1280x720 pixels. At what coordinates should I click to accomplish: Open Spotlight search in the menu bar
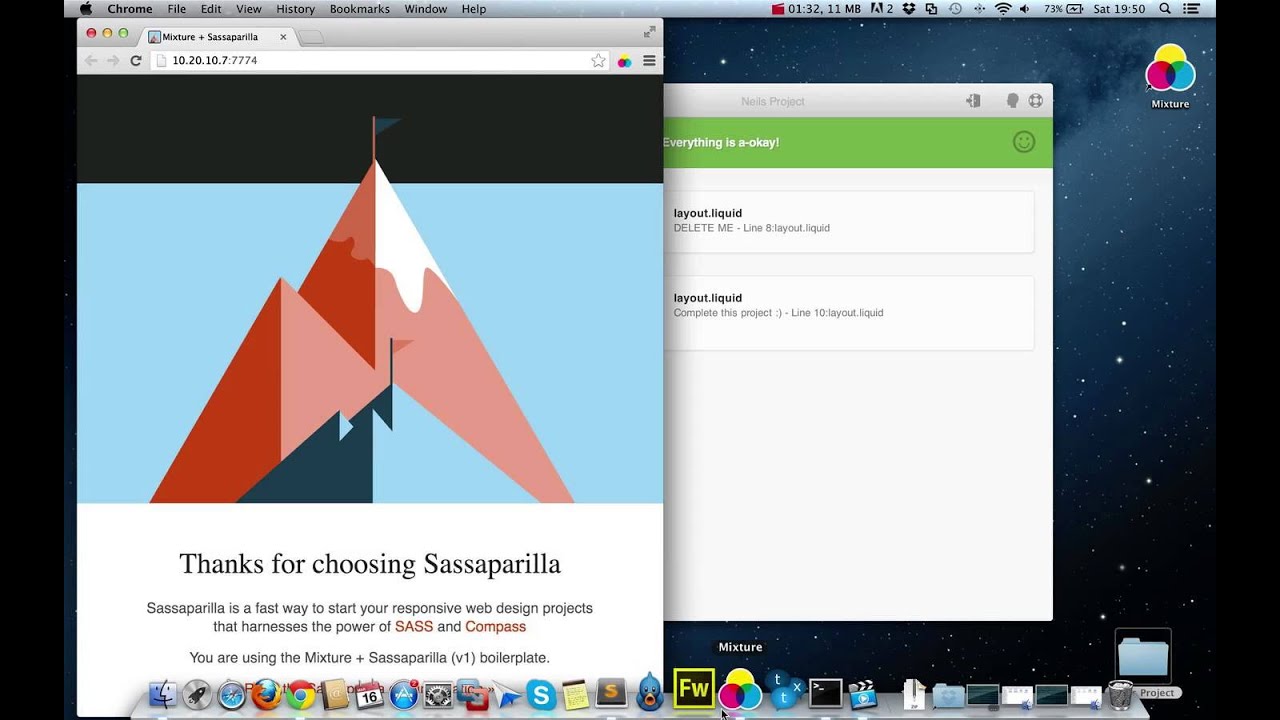(x=1165, y=9)
